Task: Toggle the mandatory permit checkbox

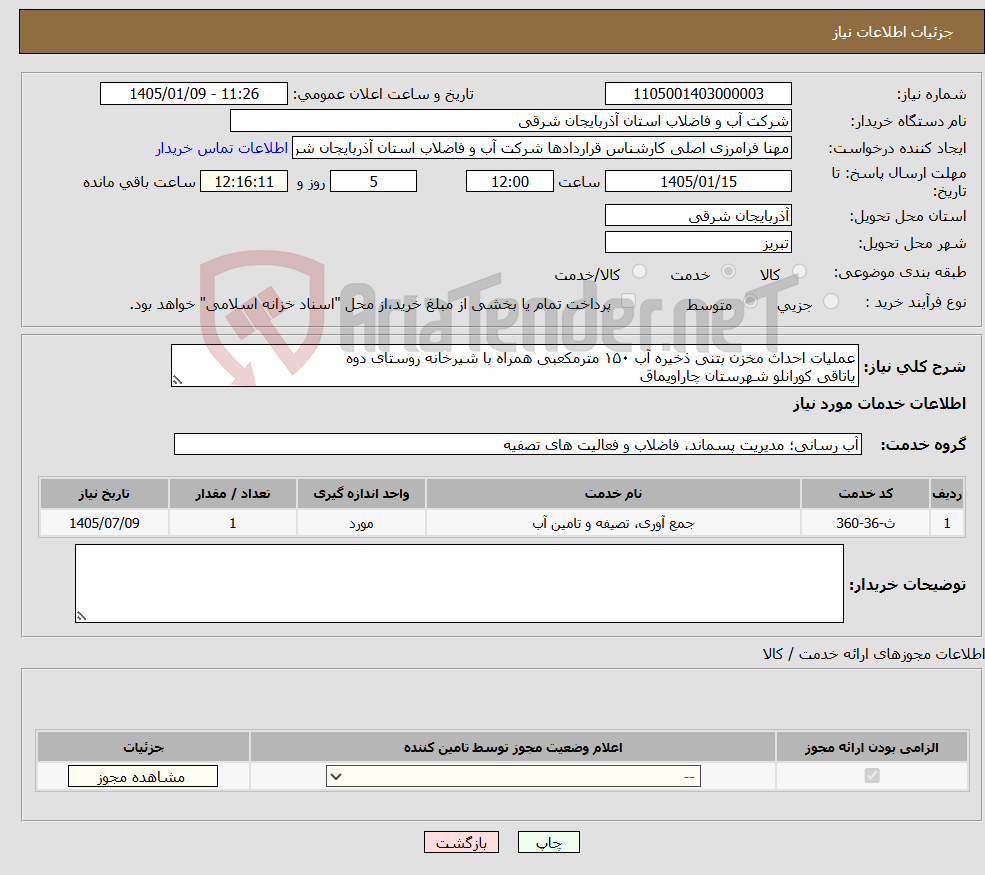Action: pyautogui.click(x=872, y=776)
